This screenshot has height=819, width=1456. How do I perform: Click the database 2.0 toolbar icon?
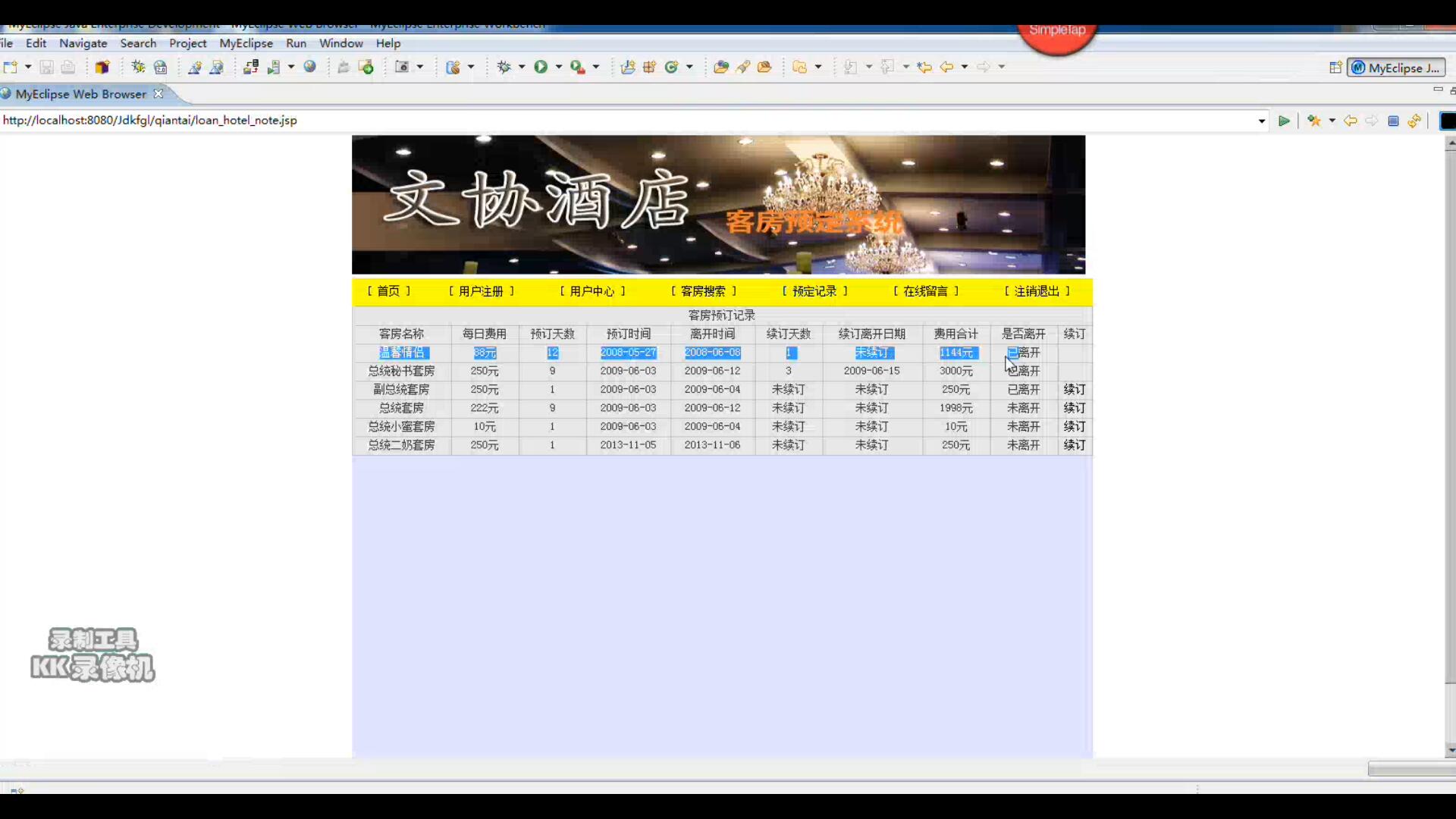(160, 67)
